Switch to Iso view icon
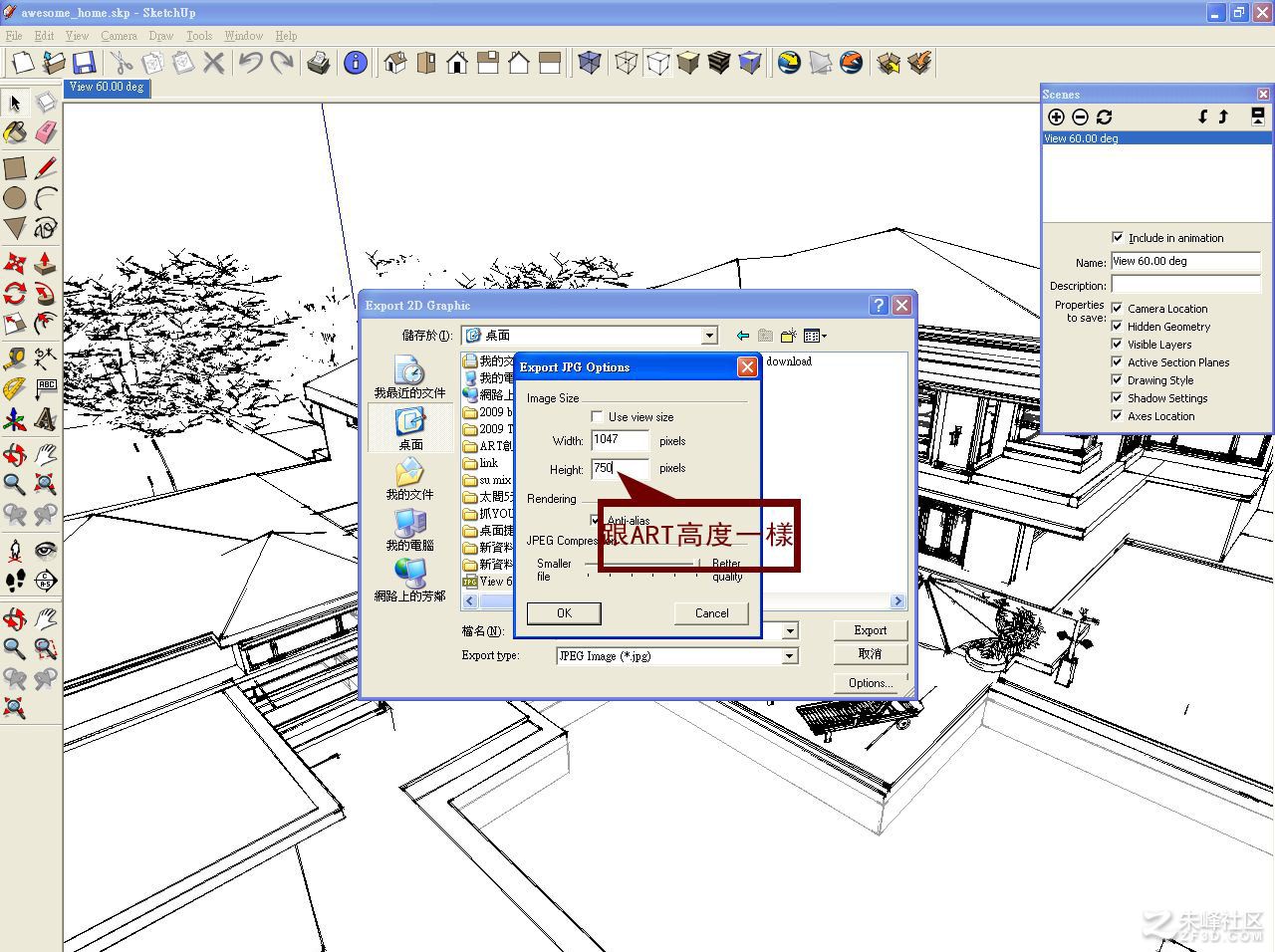Viewport: 1275px width, 952px height. coord(395,63)
